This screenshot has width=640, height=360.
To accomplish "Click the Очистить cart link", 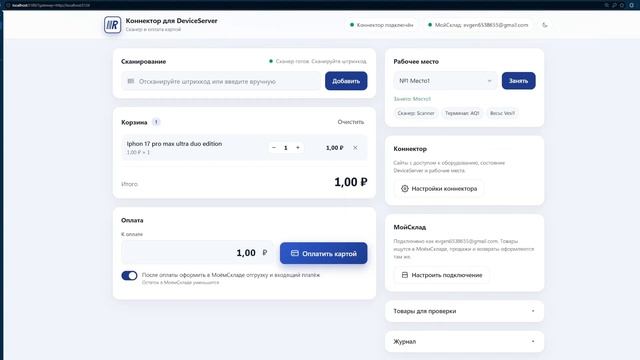I will tap(351, 122).
